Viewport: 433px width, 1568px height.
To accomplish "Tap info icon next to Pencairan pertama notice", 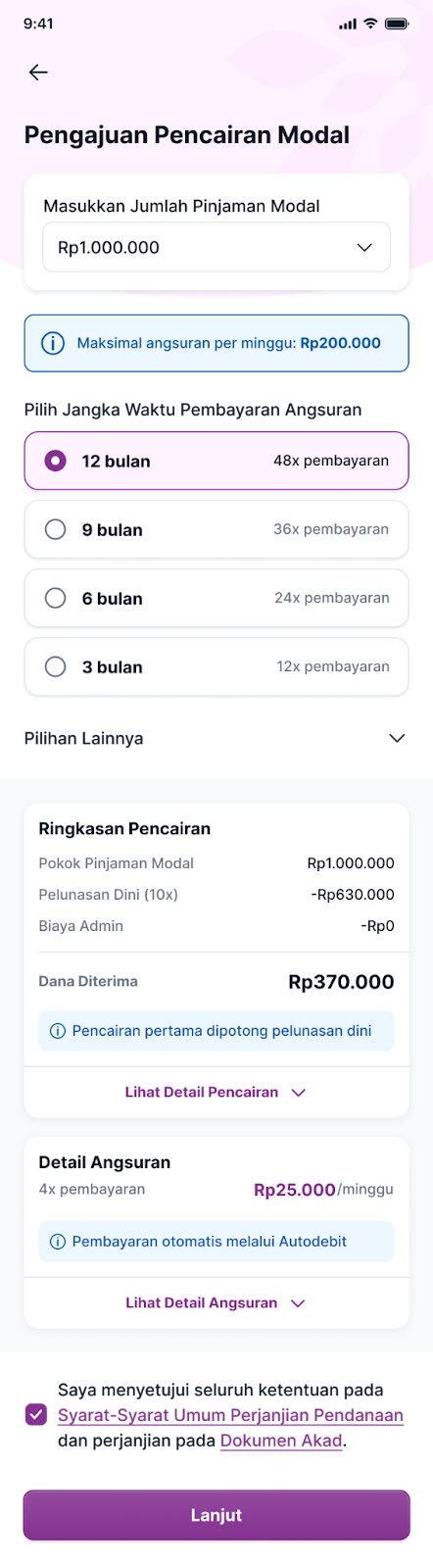I will (57, 1031).
